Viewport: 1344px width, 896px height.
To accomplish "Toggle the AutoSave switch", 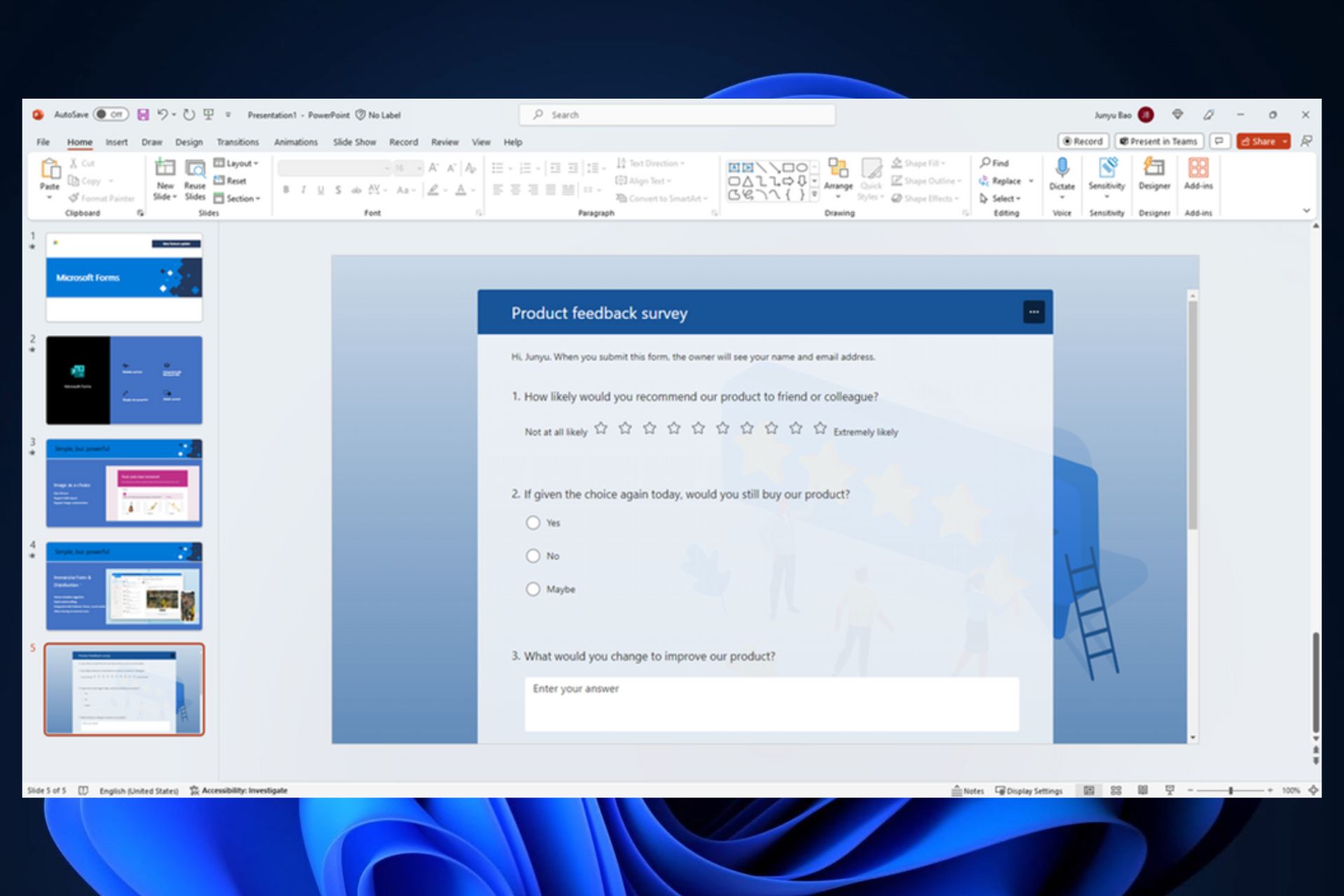I will click(111, 115).
